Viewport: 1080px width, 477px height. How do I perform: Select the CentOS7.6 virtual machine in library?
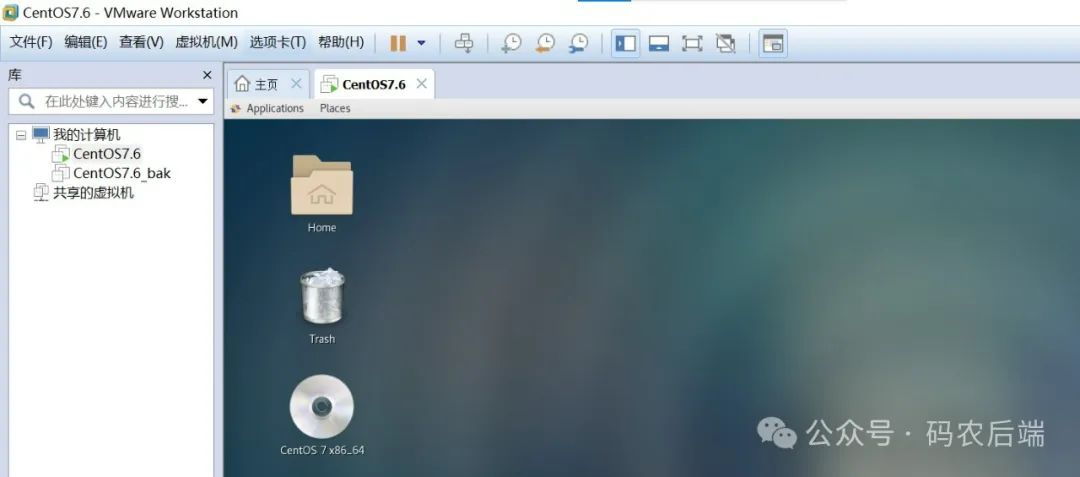107,153
